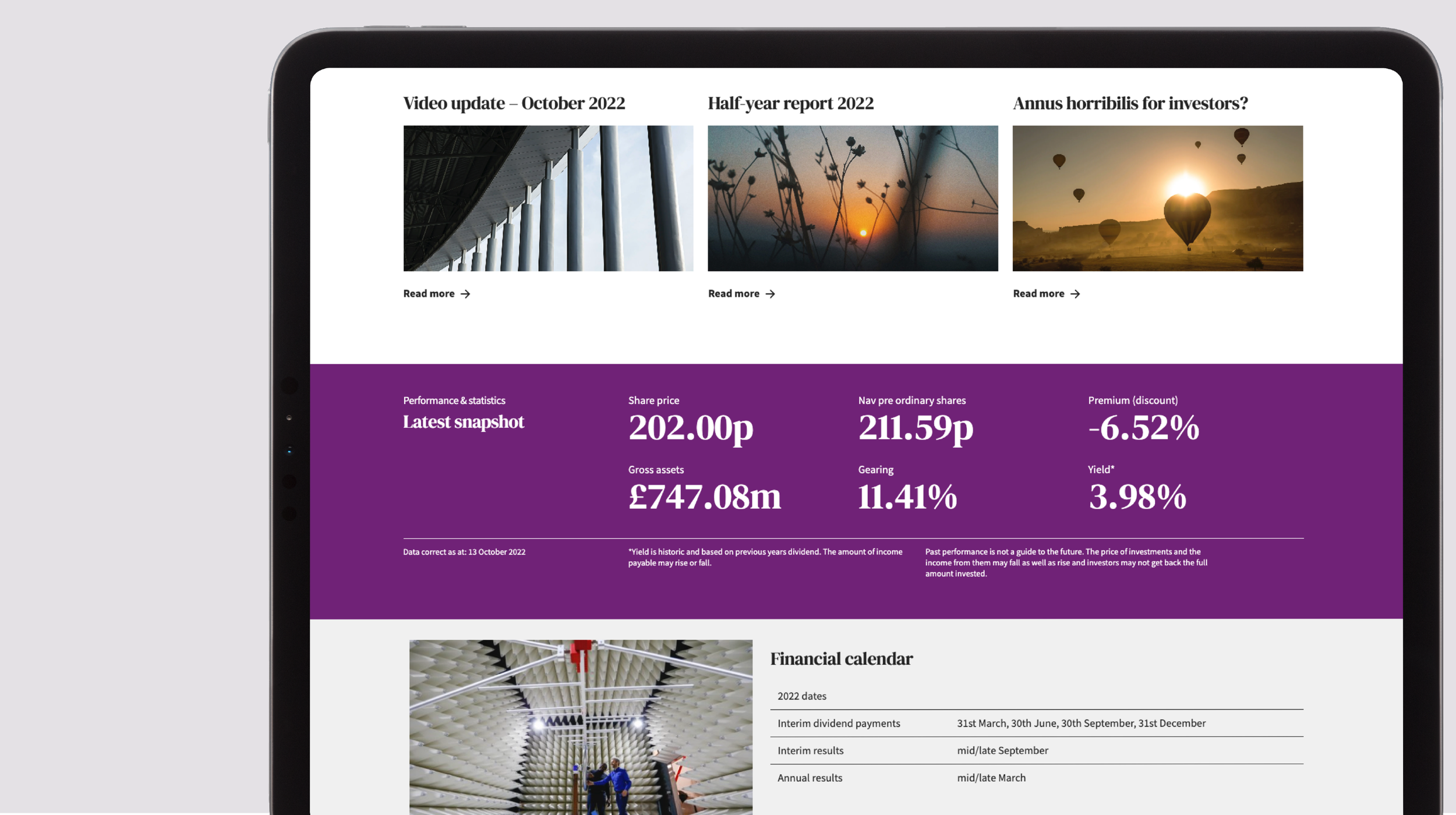The width and height of the screenshot is (1456, 815).
Task: Click the Gross assets £747.08m value
Action: click(704, 497)
